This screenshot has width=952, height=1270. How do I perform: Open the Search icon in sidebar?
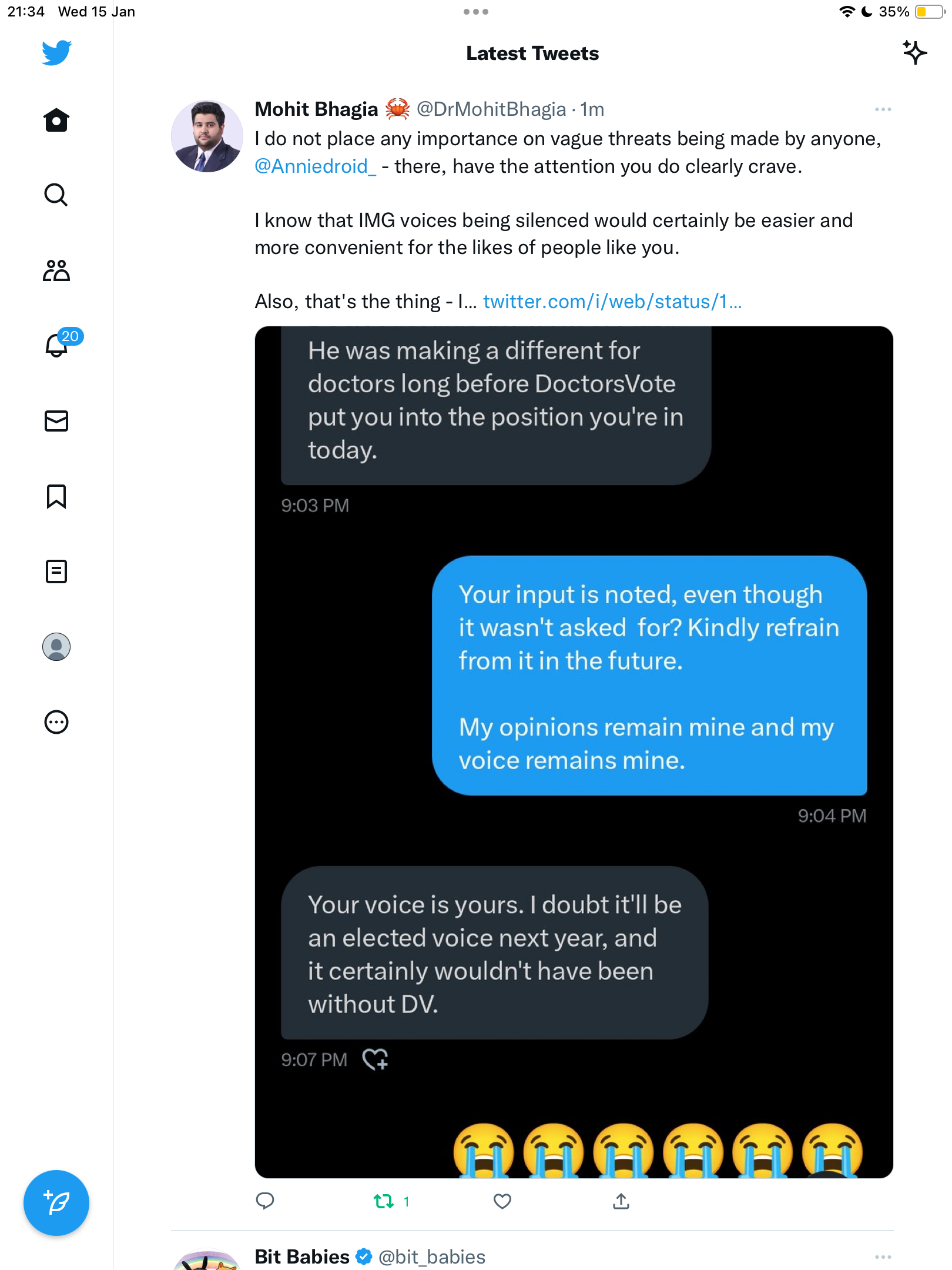click(x=56, y=195)
